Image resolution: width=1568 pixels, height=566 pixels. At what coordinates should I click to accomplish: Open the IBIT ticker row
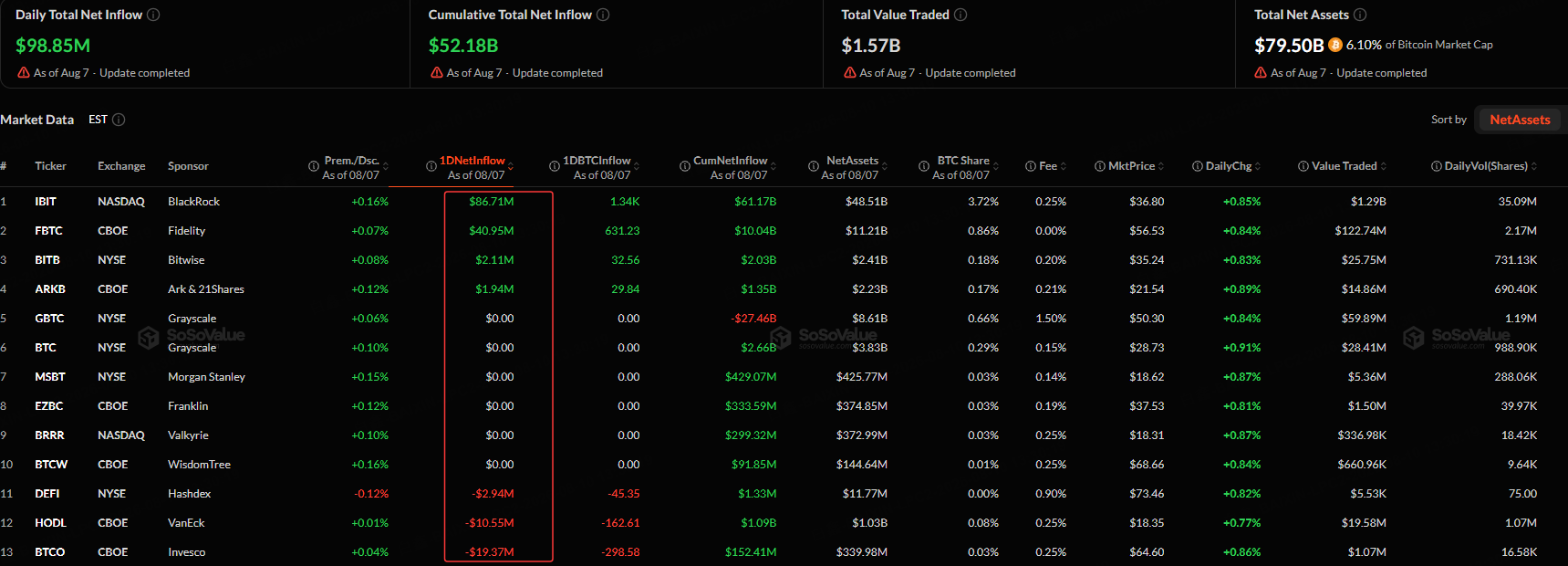coord(46,202)
